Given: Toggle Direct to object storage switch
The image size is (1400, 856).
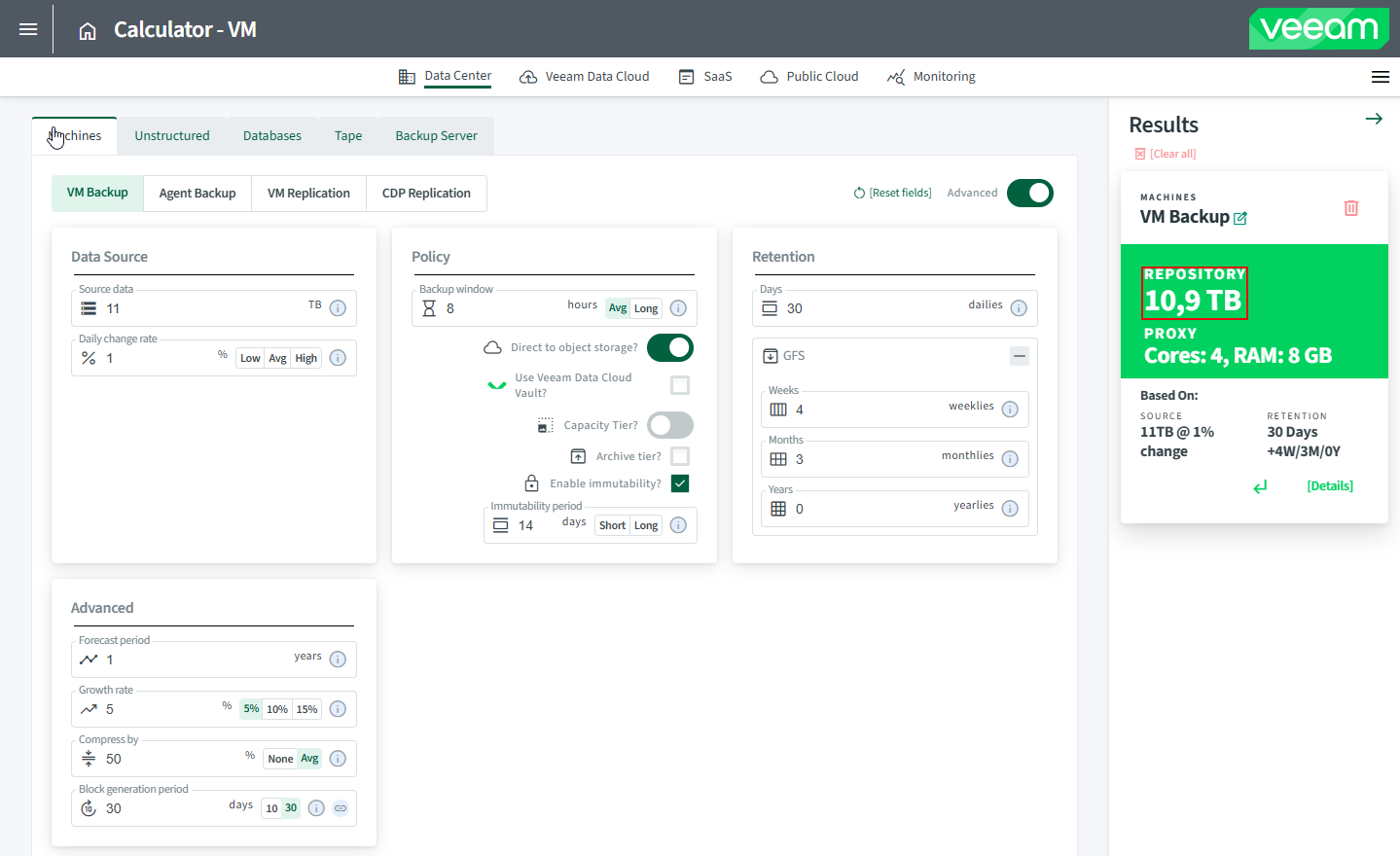Looking at the screenshot, I should pyautogui.click(x=670, y=347).
